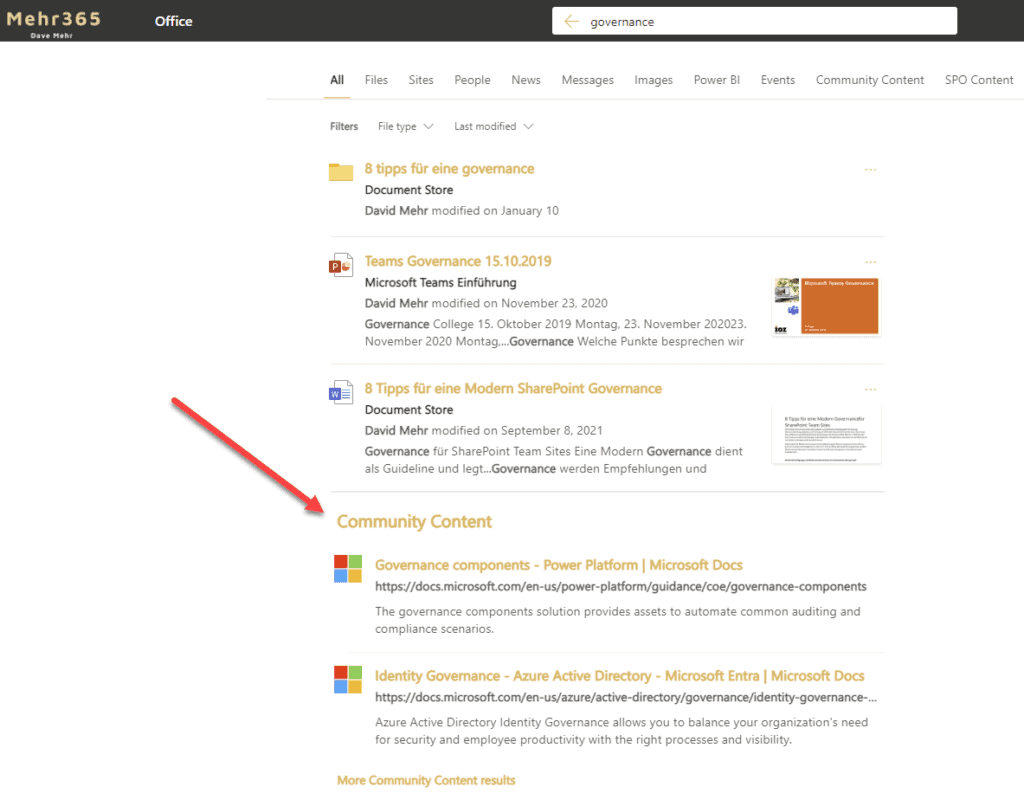Open the Power BI tab

(716, 80)
